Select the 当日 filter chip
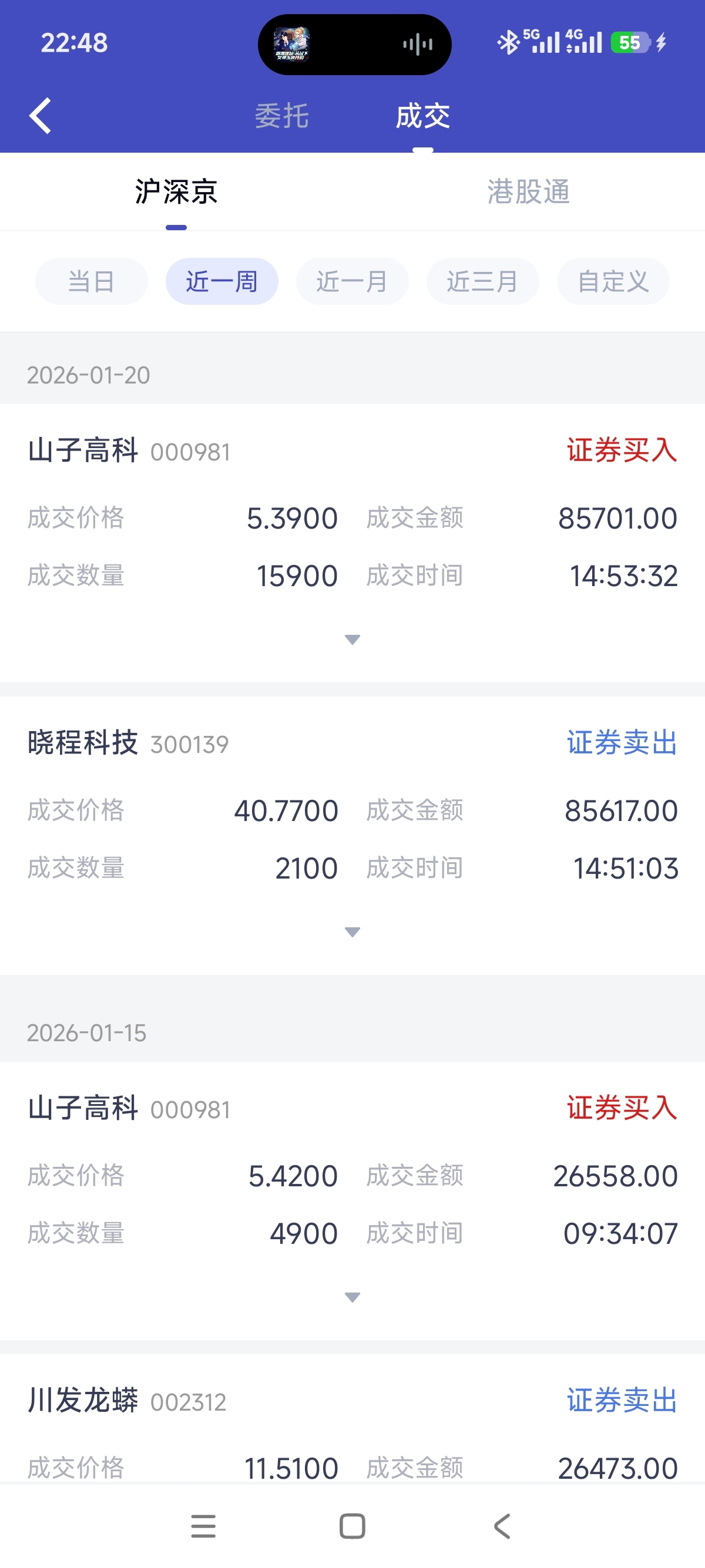The image size is (705, 1568). 91,282
